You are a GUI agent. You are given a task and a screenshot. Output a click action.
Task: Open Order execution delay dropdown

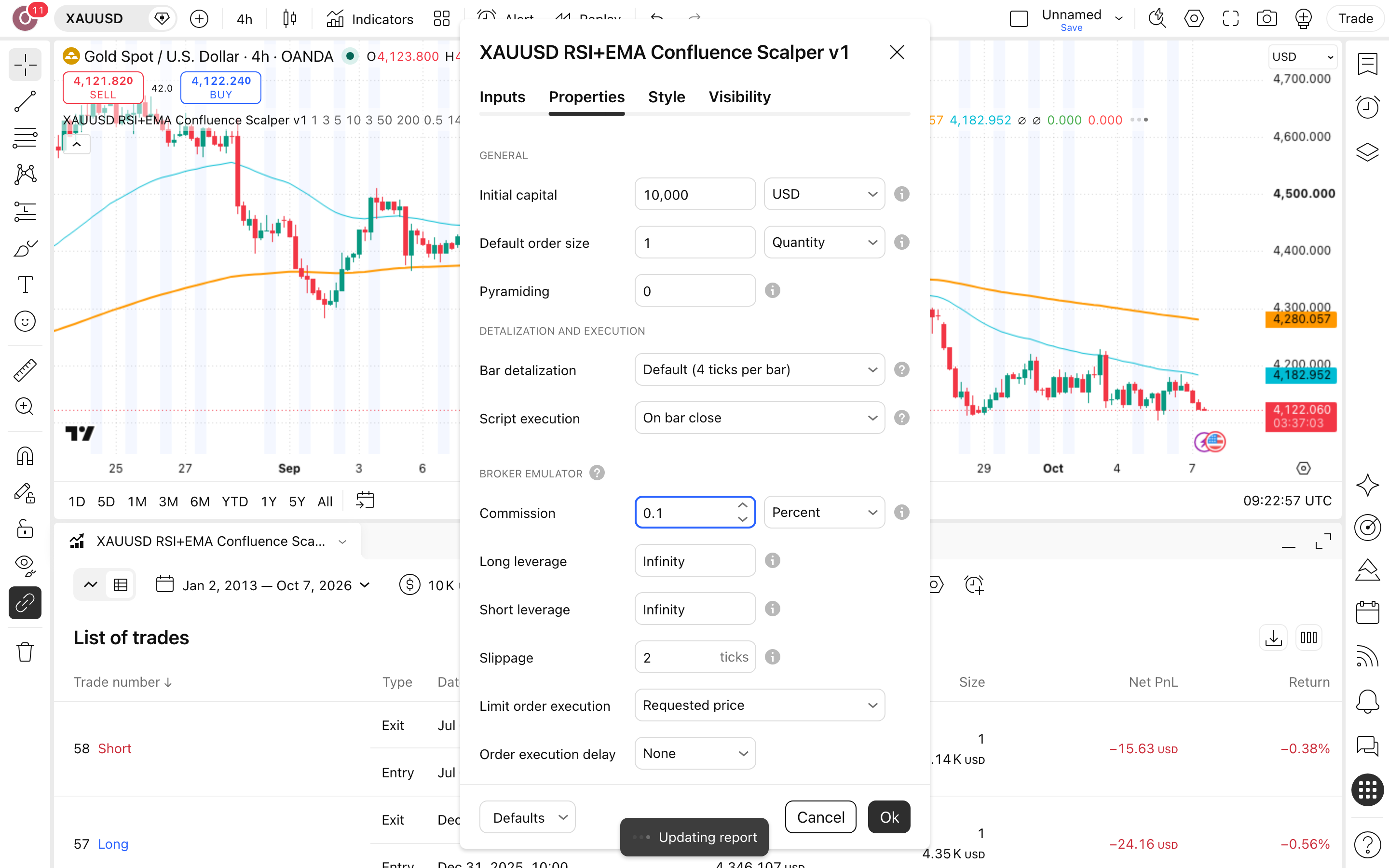click(x=695, y=753)
